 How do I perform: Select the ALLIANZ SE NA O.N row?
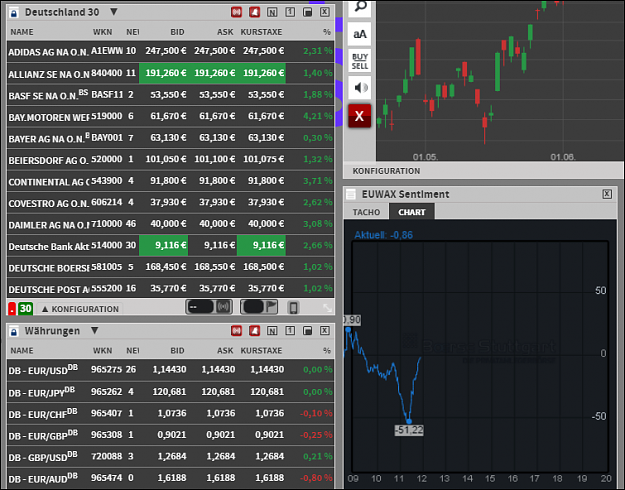click(x=171, y=73)
